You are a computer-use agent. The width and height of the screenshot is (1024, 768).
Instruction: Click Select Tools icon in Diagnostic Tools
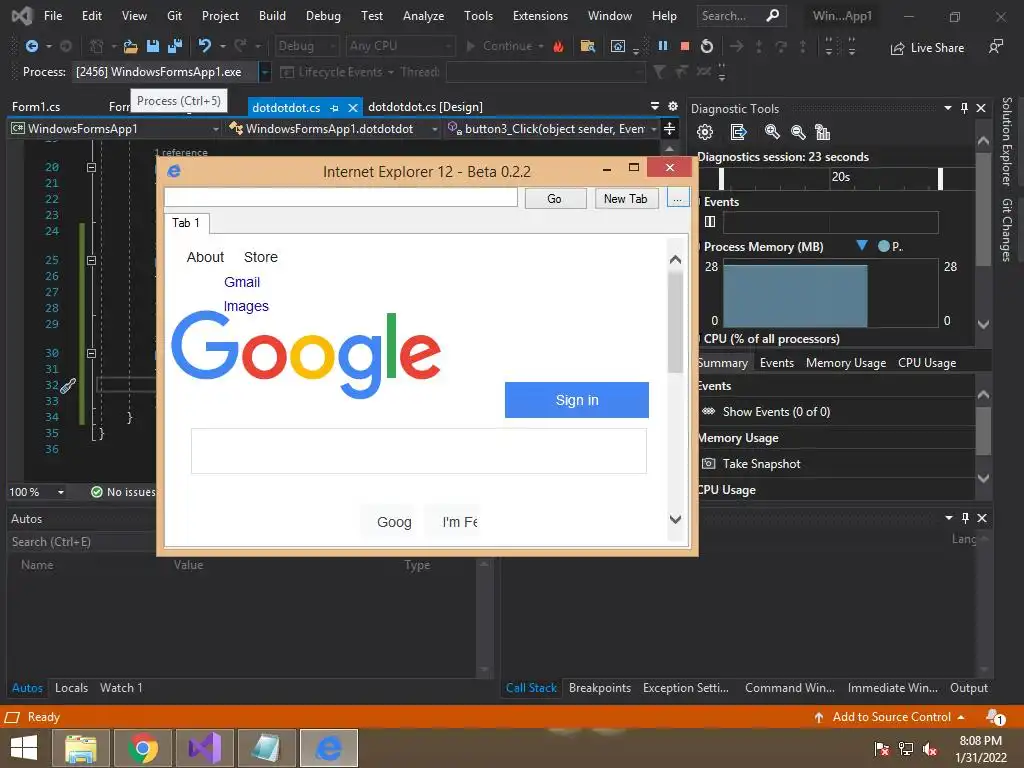tap(738, 133)
